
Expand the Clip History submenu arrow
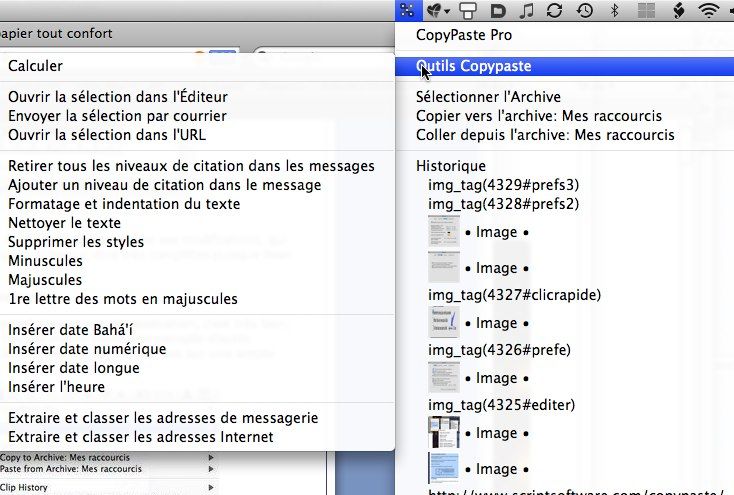[211, 488]
